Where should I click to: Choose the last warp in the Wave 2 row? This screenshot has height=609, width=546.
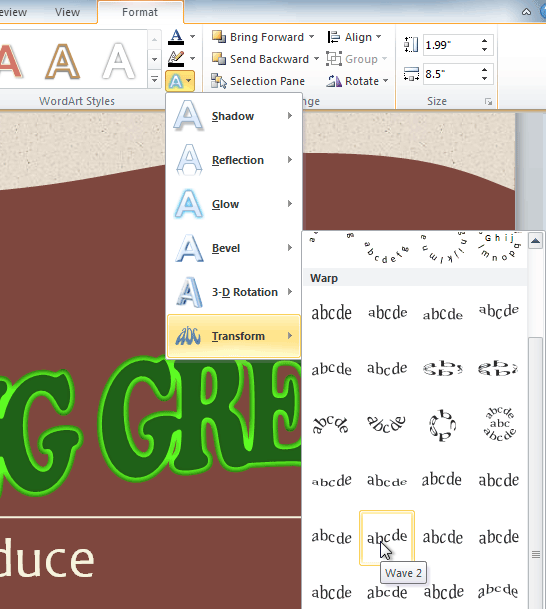499,538
